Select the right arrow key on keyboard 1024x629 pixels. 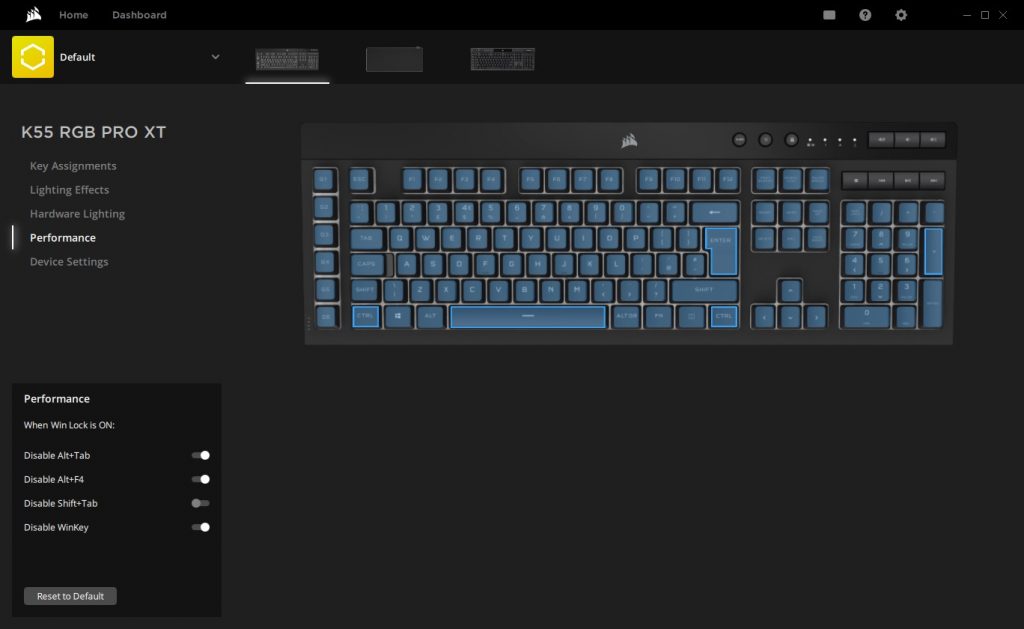pos(816,317)
